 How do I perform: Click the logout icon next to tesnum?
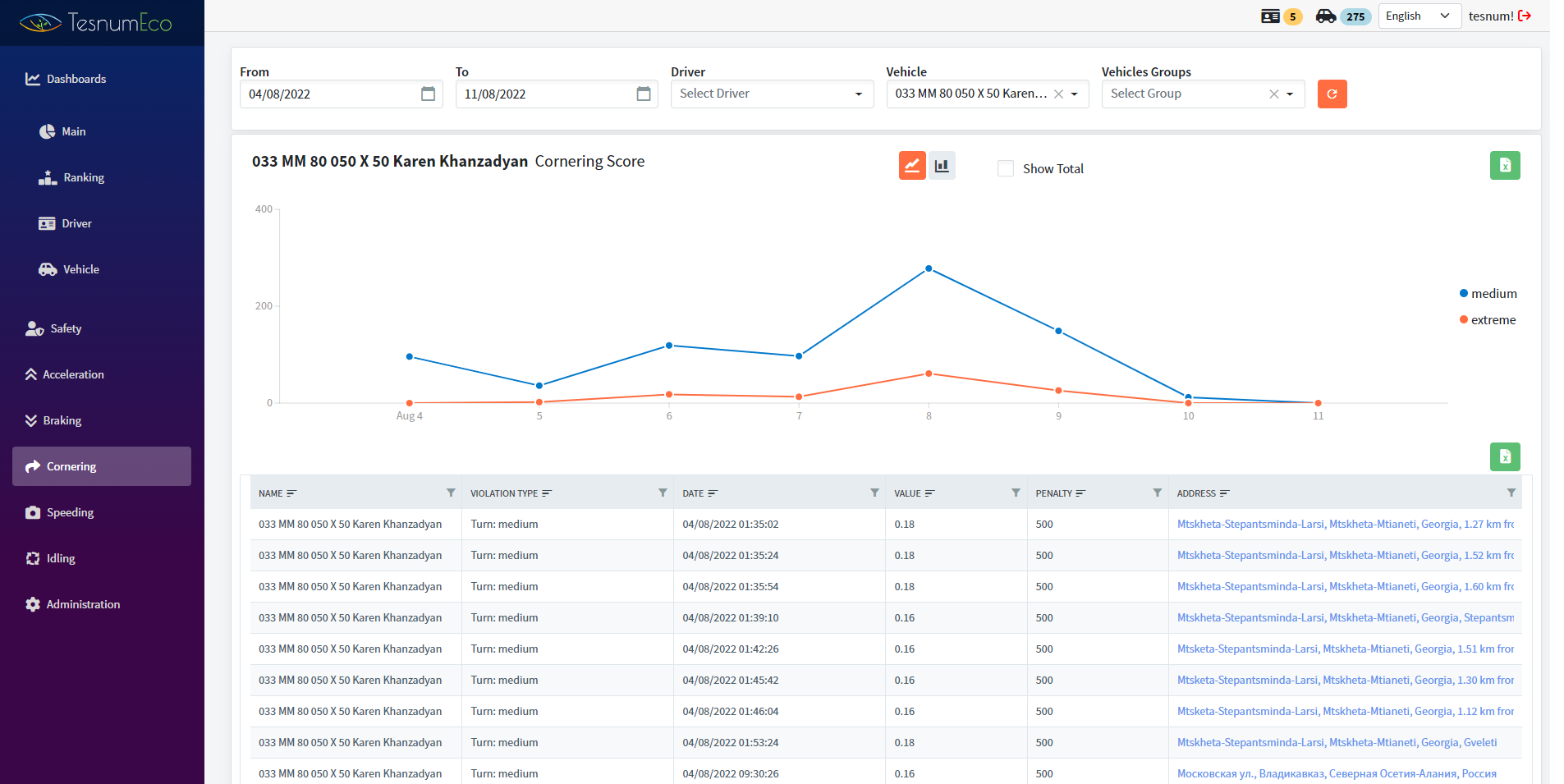coord(1525,16)
